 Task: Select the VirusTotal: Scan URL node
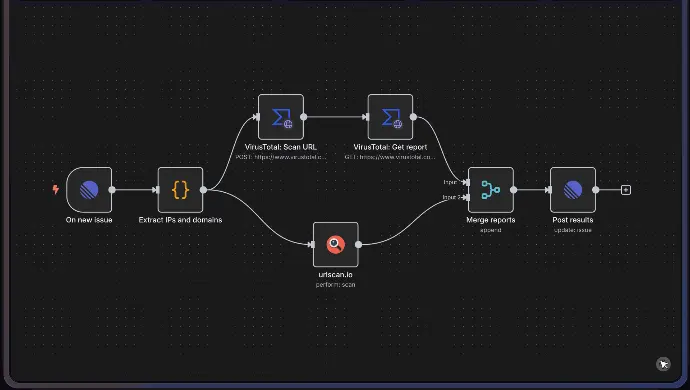(x=281, y=117)
